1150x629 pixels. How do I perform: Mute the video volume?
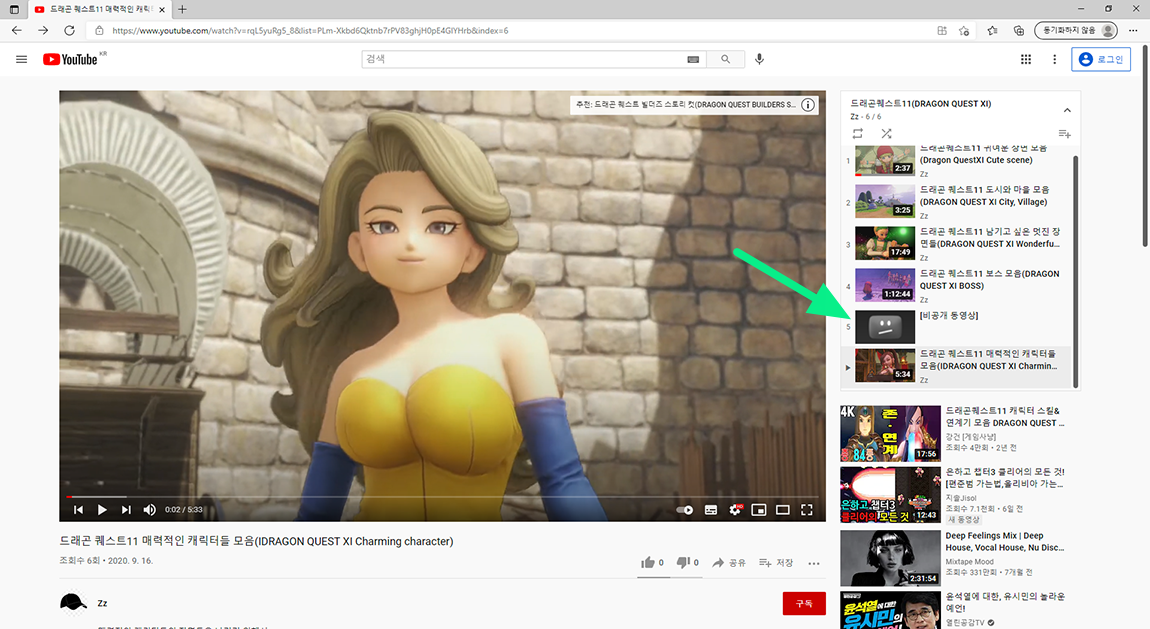pyautogui.click(x=150, y=510)
